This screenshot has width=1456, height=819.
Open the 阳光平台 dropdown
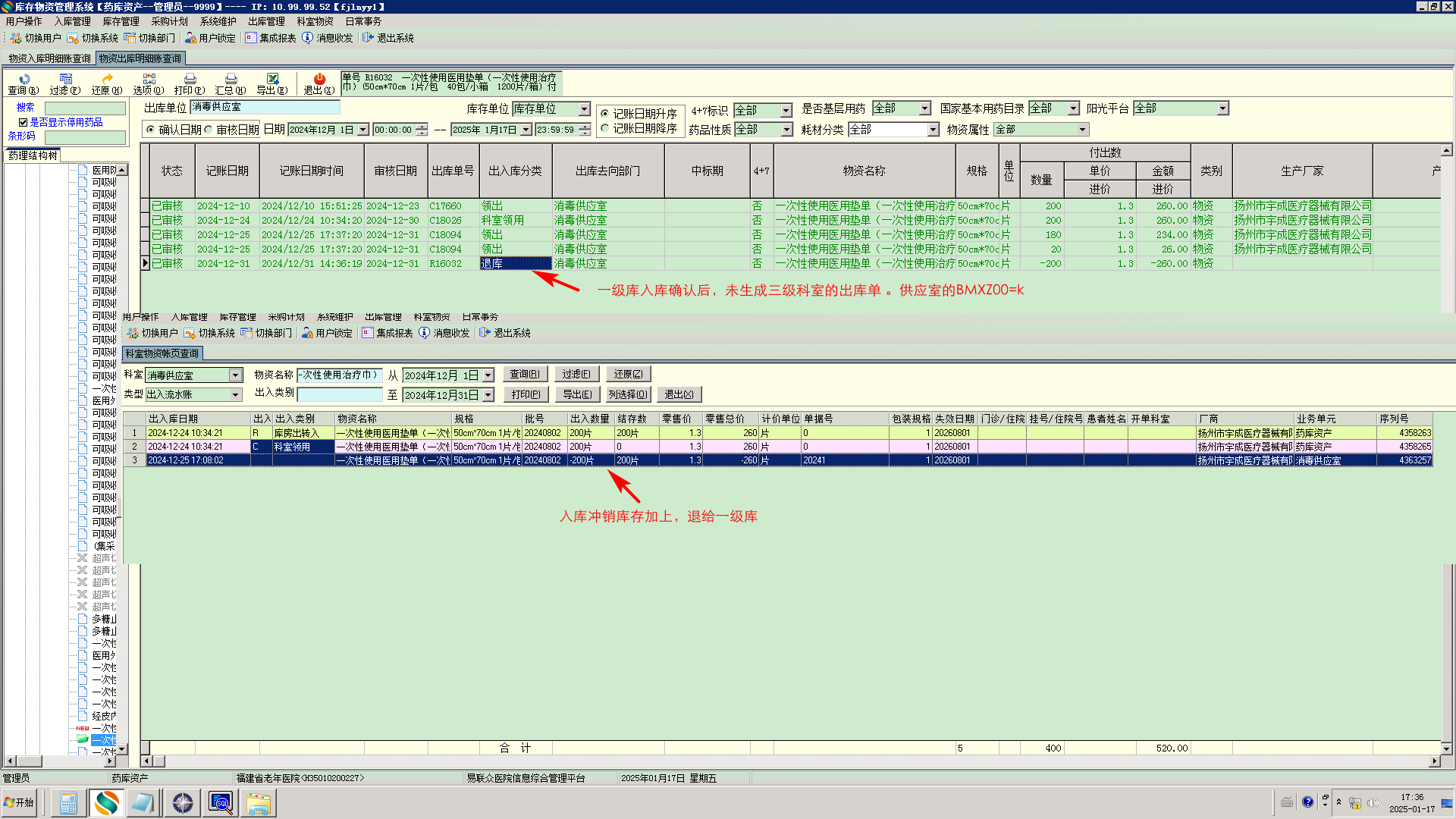pyautogui.click(x=1222, y=108)
